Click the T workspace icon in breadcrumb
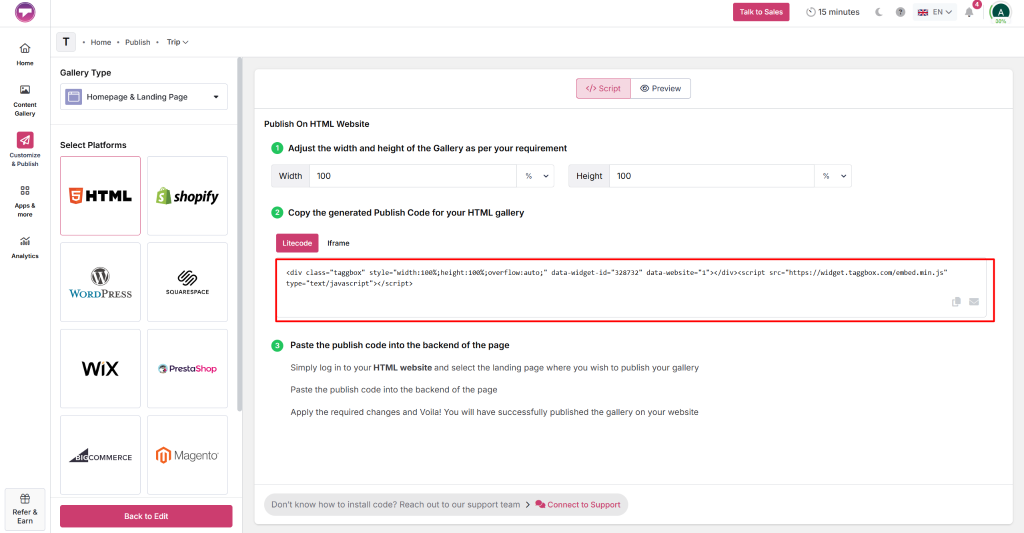The image size is (1024, 533). point(66,42)
